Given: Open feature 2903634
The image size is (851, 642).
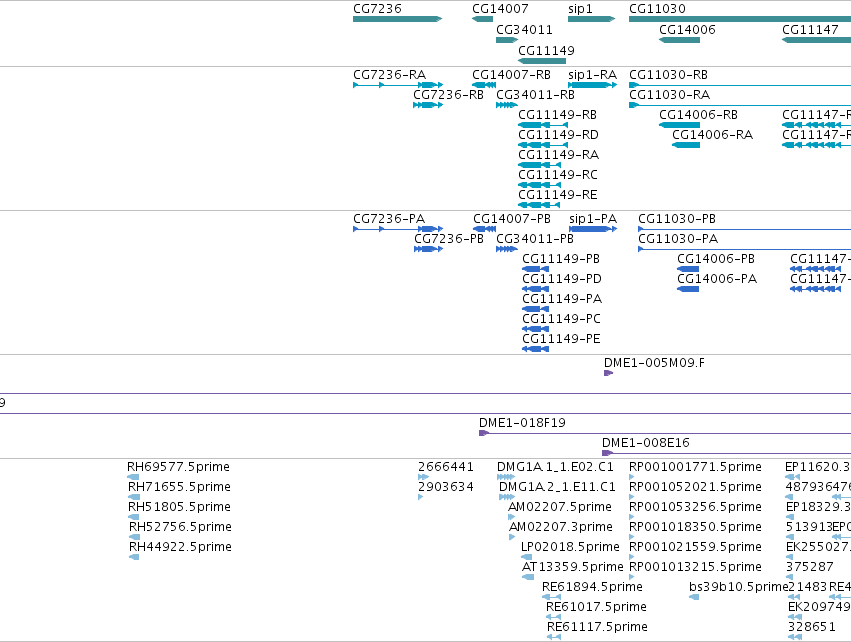Looking at the screenshot, I should (421, 497).
